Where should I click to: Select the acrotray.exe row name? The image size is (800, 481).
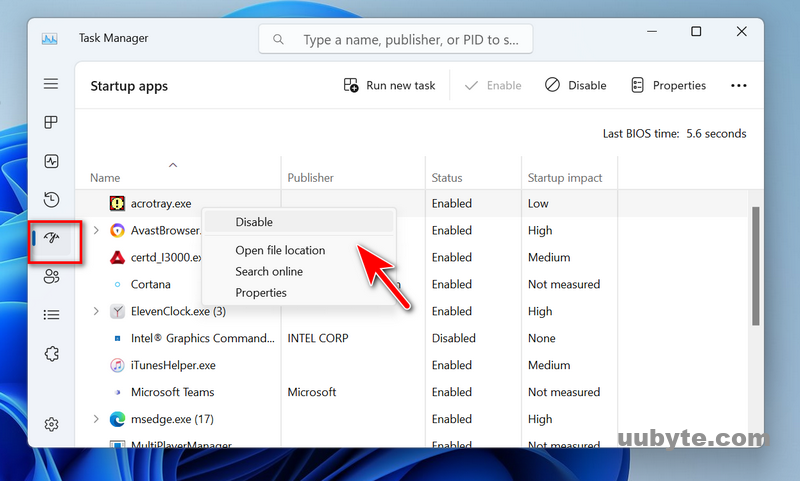(x=161, y=204)
